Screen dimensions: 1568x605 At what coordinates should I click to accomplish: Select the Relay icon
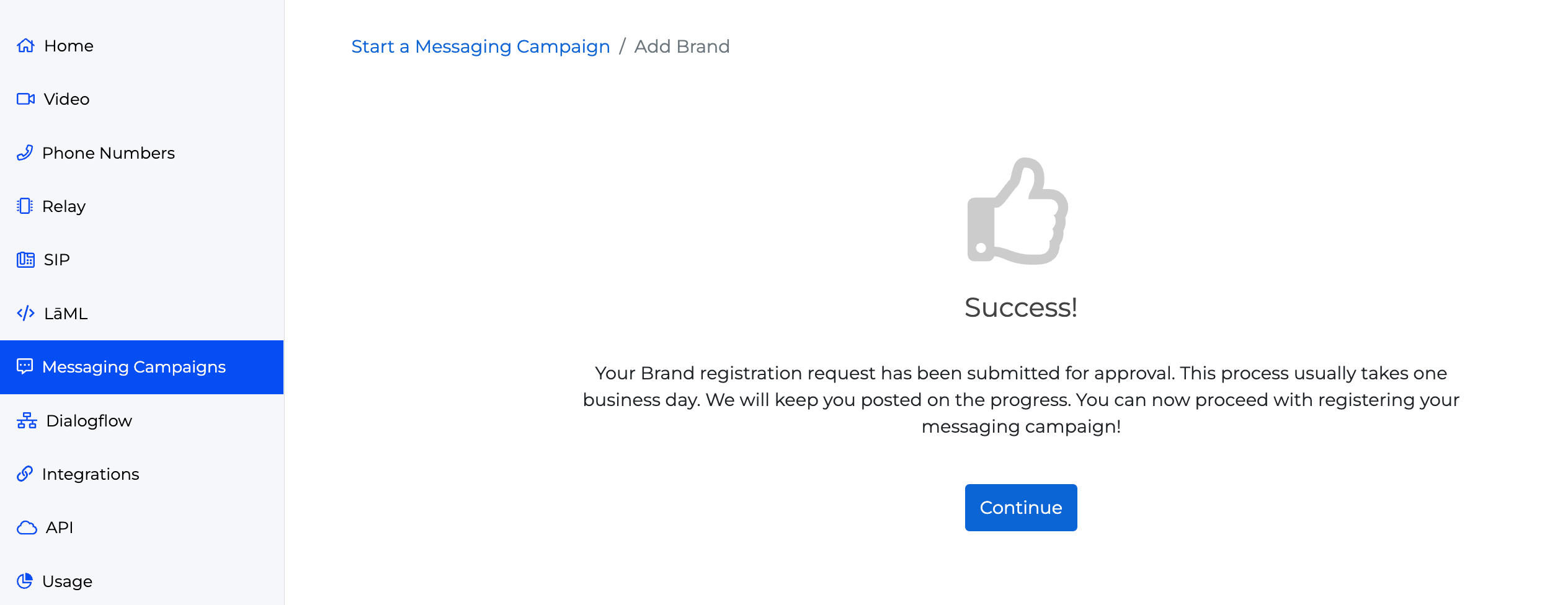click(25, 206)
